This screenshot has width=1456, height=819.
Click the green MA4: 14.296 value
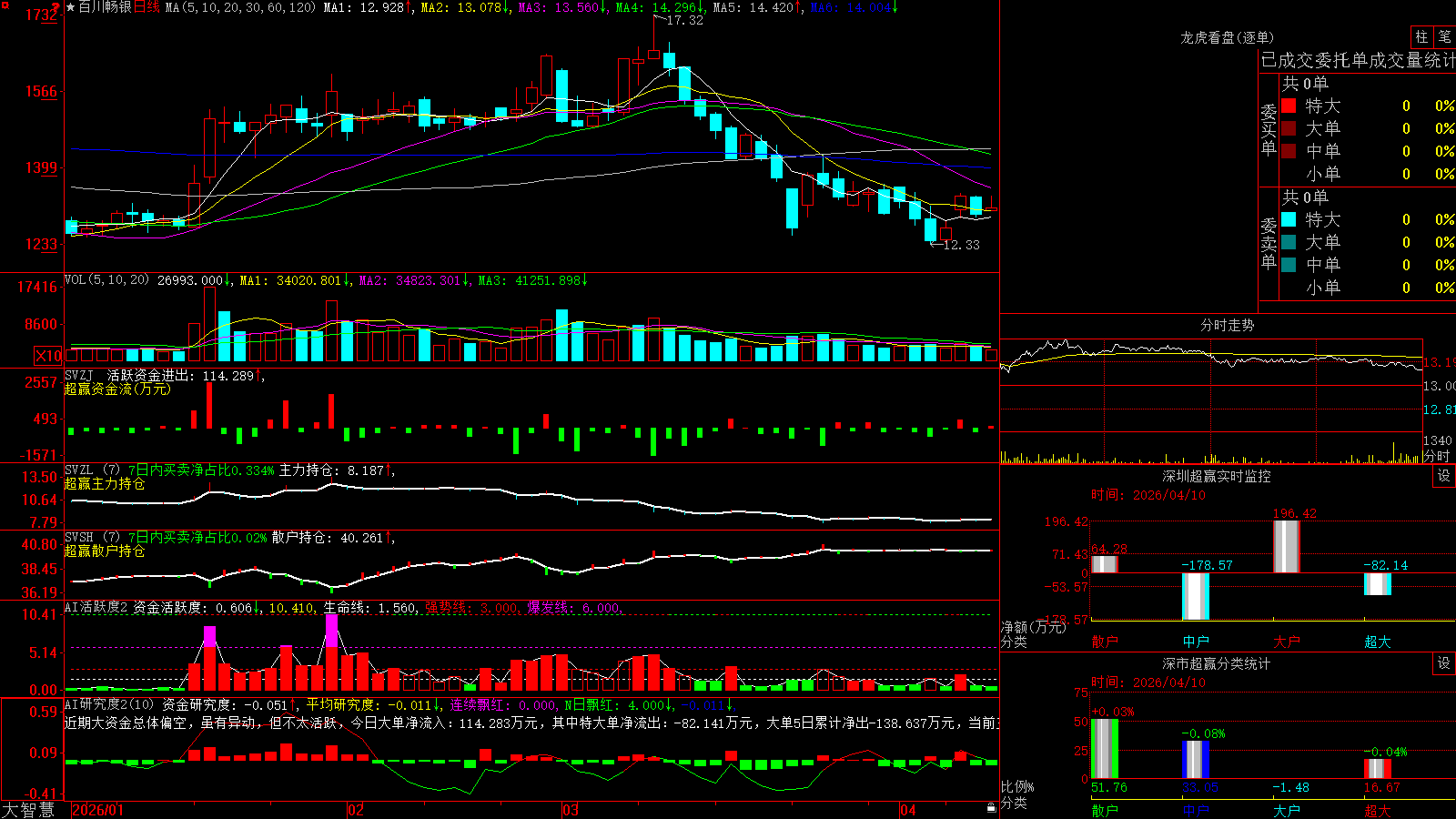click(659, 7)
